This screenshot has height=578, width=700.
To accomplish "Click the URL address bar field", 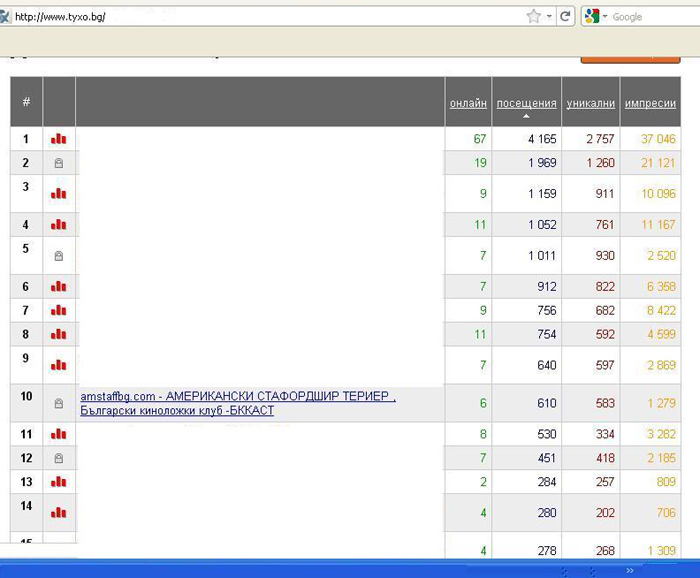I will [x=268, y=17].
